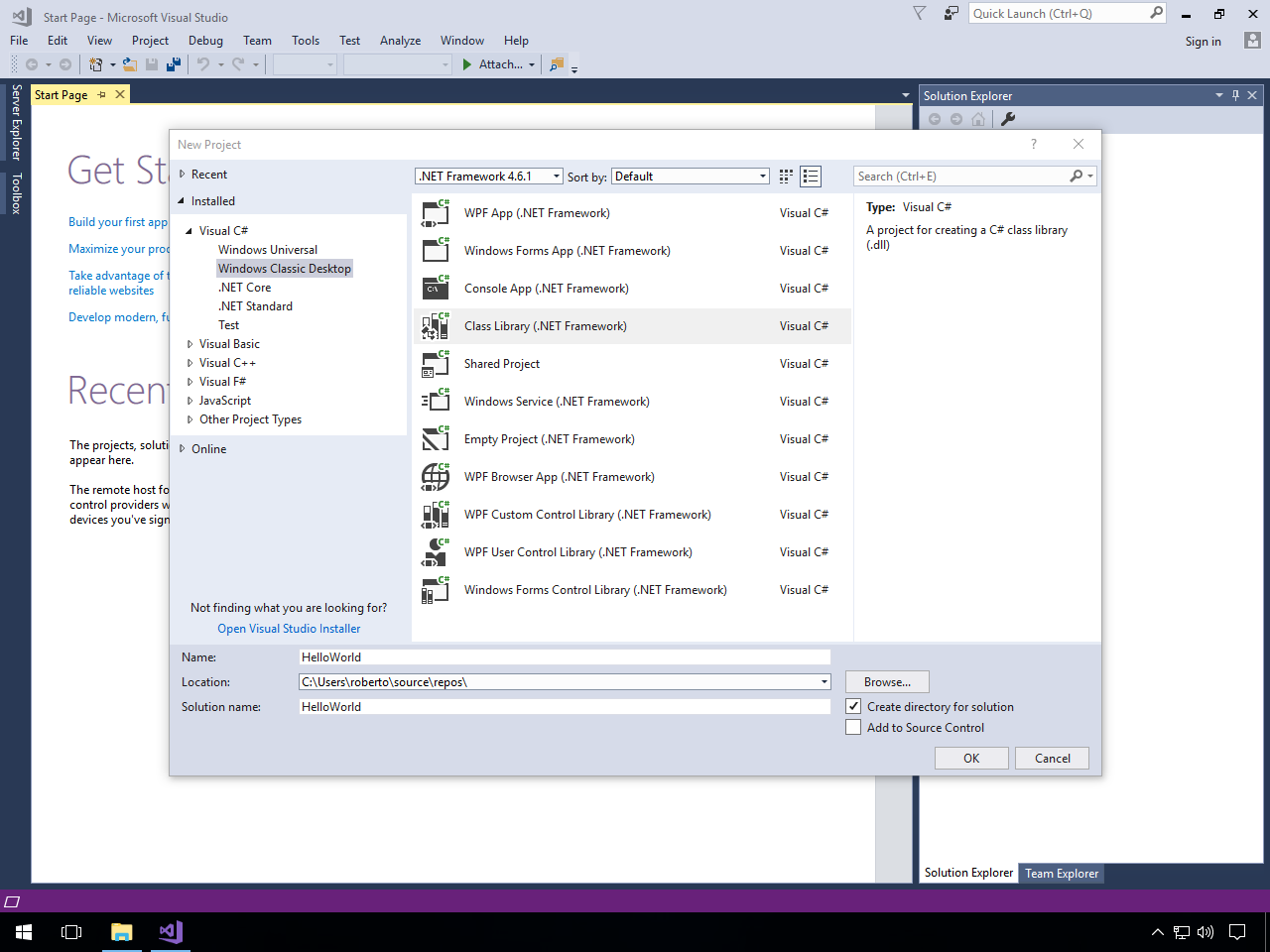
Task: Switch to the Team Explorer tab
Action: tap(1062, 874)
